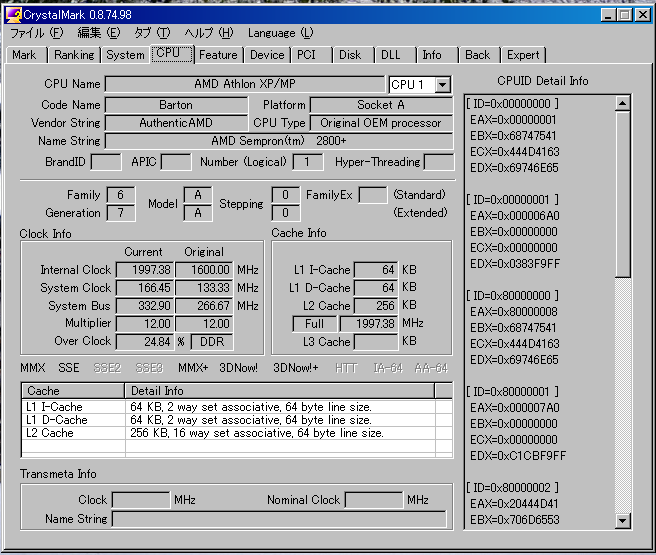Image resolution: width=656 pixels, height=555 pixels.
Task: Click the Family value field
Action: tap(120, 195)
